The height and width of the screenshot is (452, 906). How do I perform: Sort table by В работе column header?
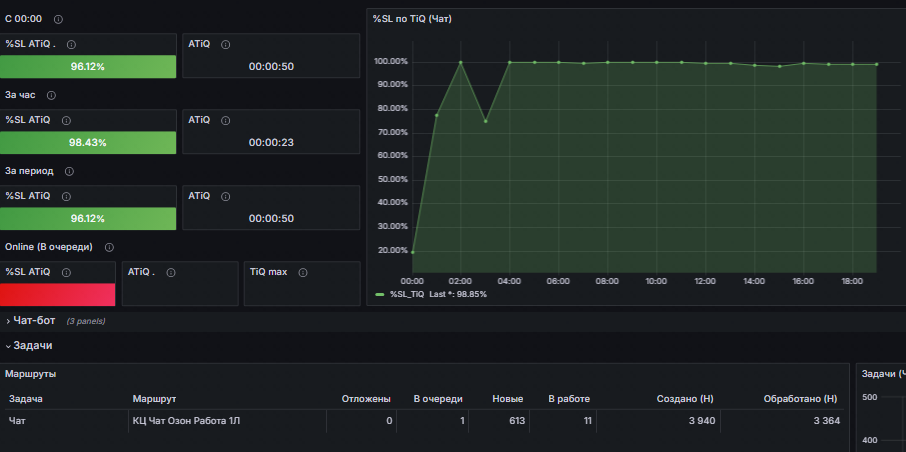point(569,399)
